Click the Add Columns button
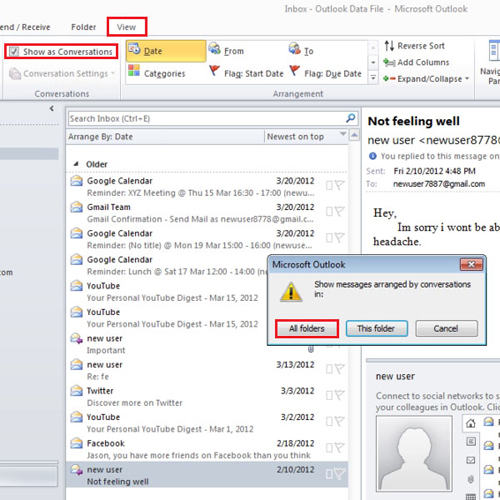Viewport: 500px width, 500px height. coord(416,62)
